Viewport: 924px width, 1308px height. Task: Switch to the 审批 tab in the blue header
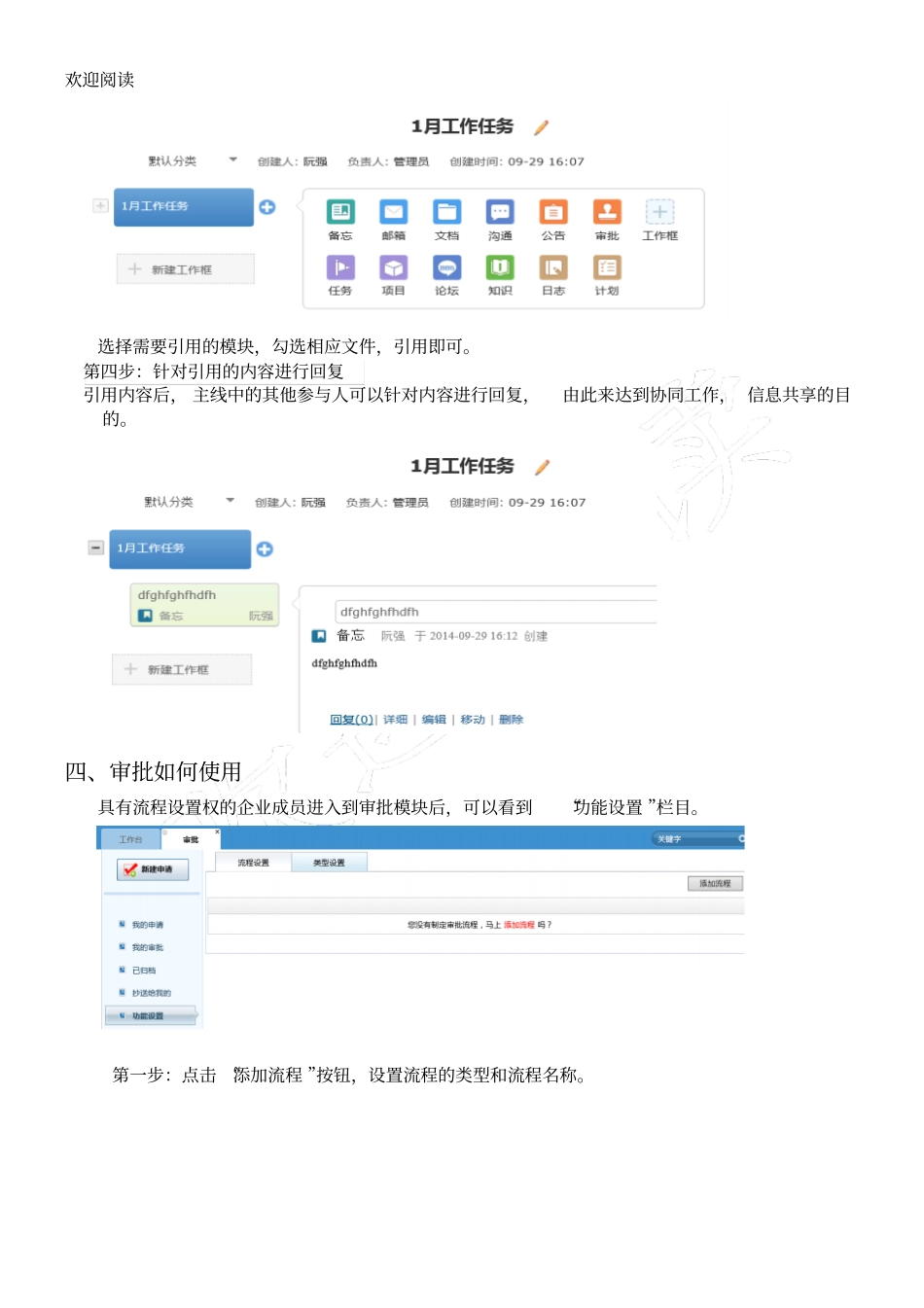click(191, 839)
